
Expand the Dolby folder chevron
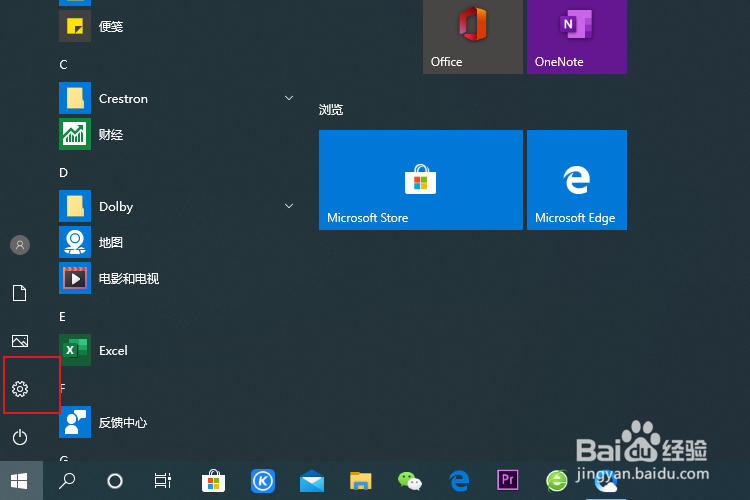(289, 206)
